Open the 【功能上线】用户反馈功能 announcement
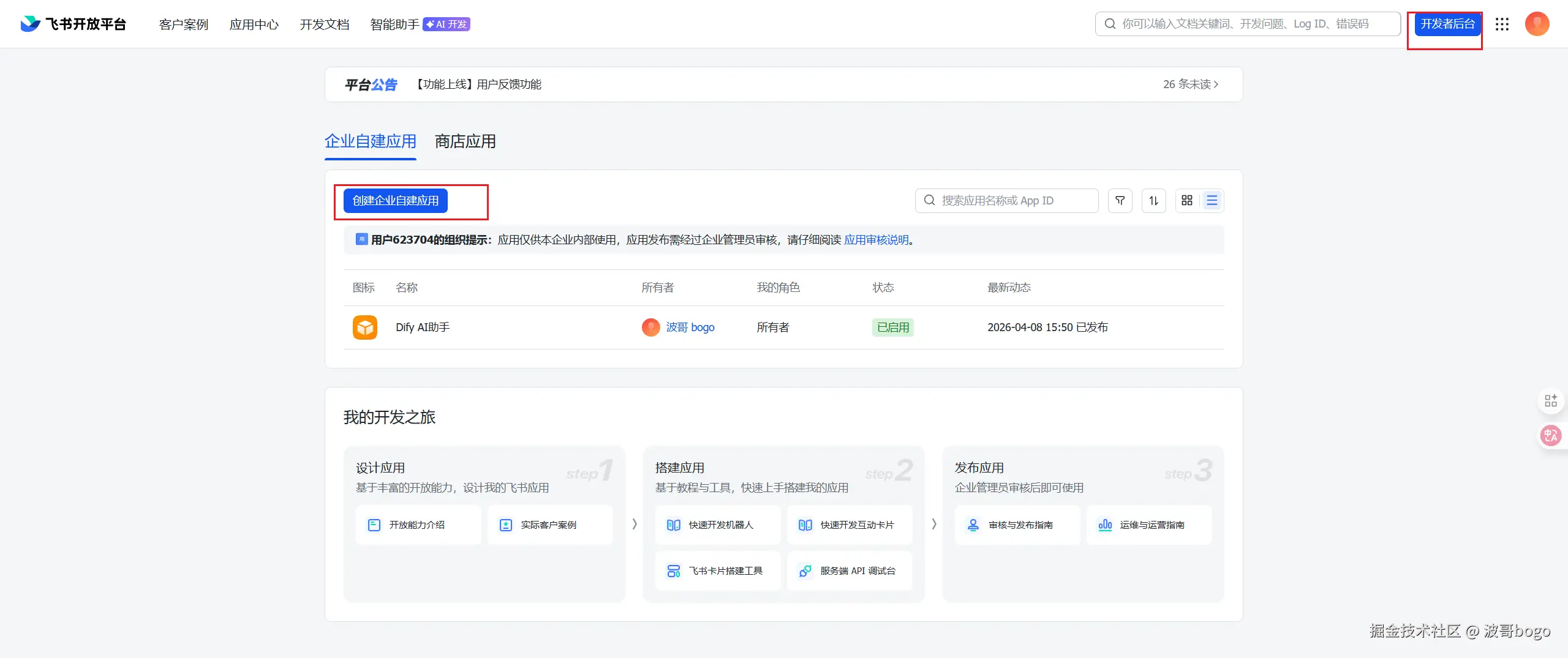Image resolution: width=1568 pixels, height=658 pixels. point(477,84)
